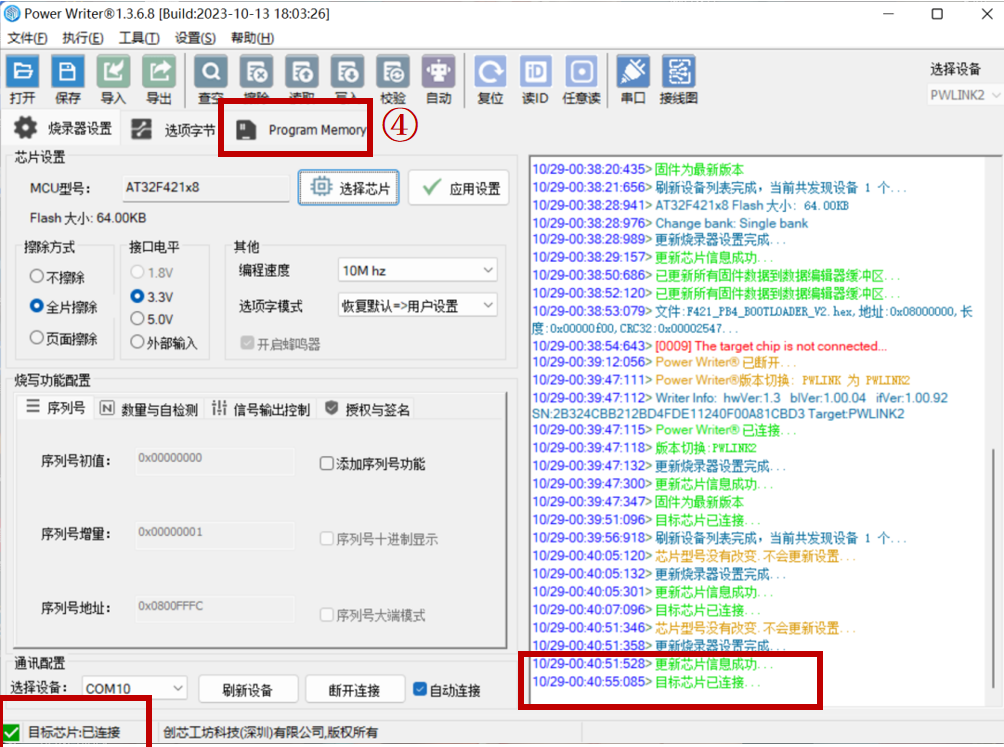Open the 编程速度 10M hz dropdown
This screenshot has width=1004, height=747.
click(x=417, y=270)
